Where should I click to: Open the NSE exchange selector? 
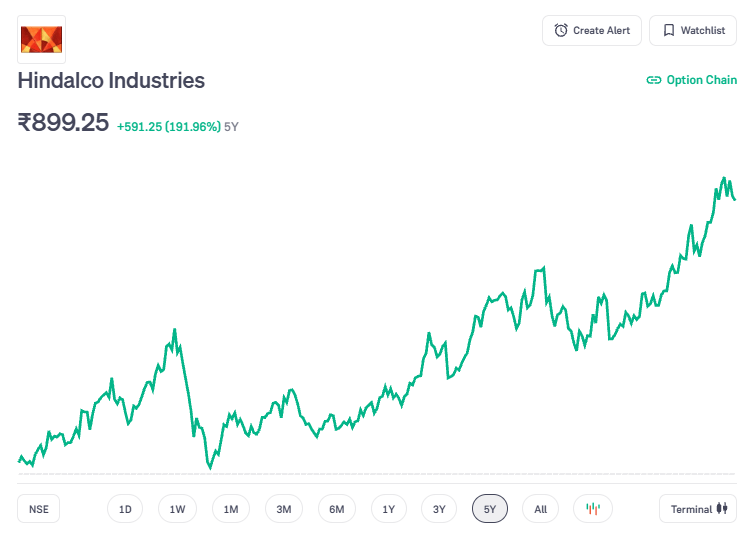click(38, 509)
